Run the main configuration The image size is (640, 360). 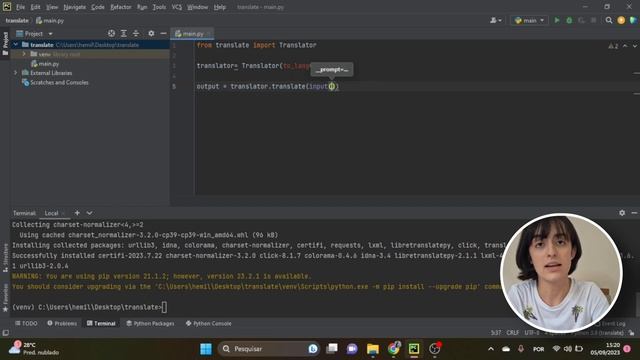[x=557, y=20]
